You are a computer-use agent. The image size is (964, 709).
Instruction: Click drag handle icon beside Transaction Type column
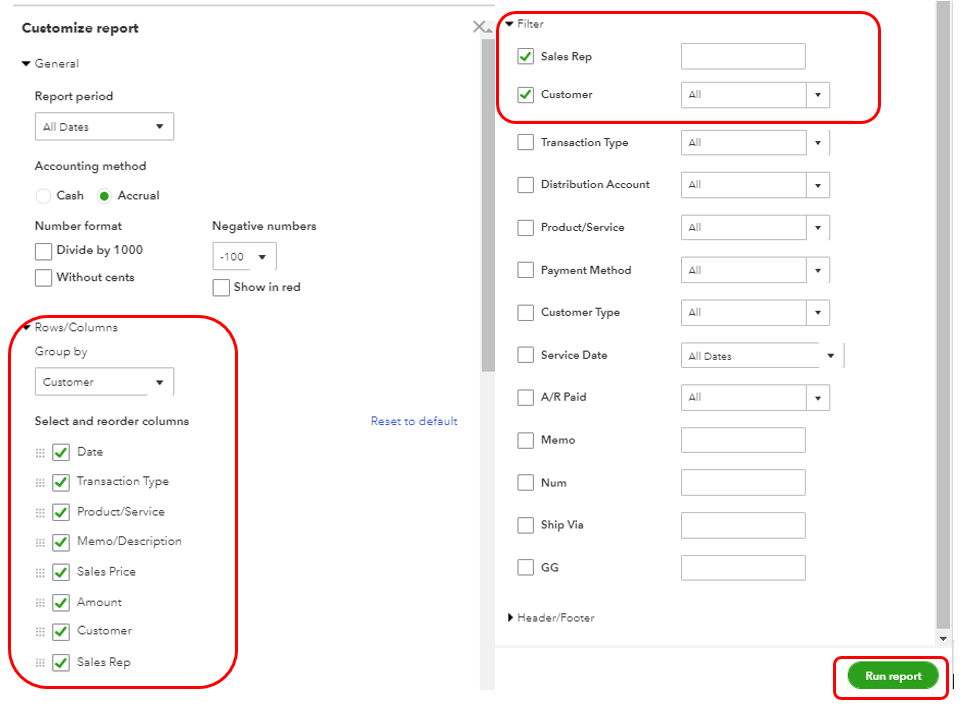tap(41, 483)
